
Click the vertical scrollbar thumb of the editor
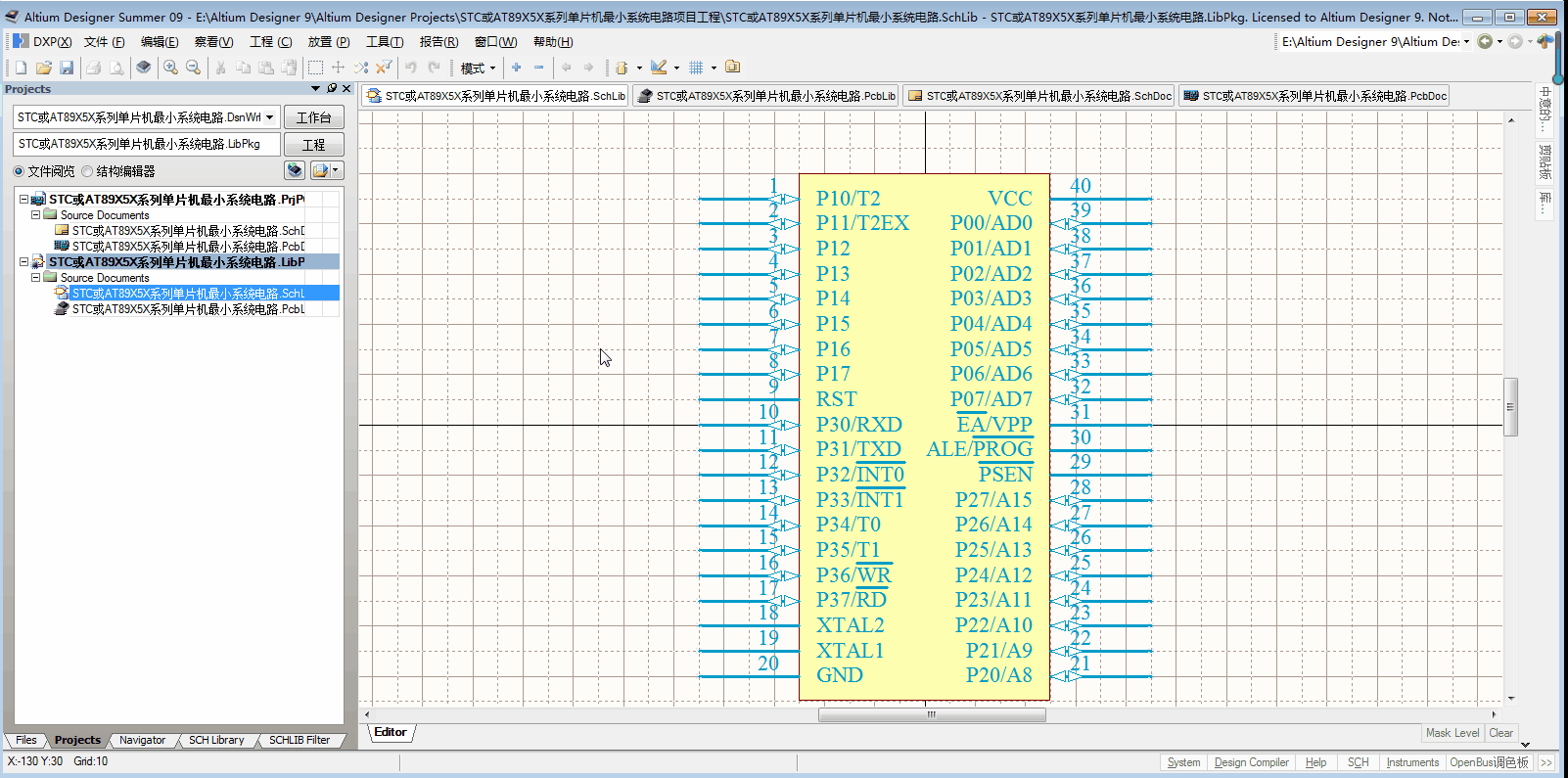1510,406
